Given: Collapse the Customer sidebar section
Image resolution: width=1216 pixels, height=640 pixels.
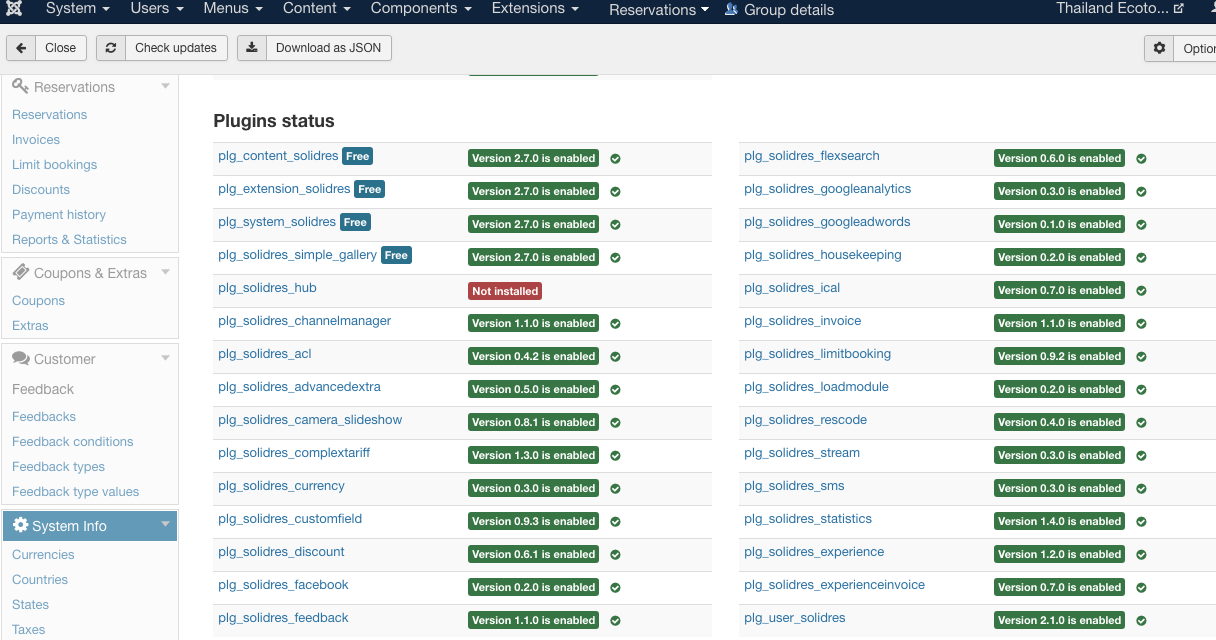Looking at the screenshot, I should tap(165, 358).
